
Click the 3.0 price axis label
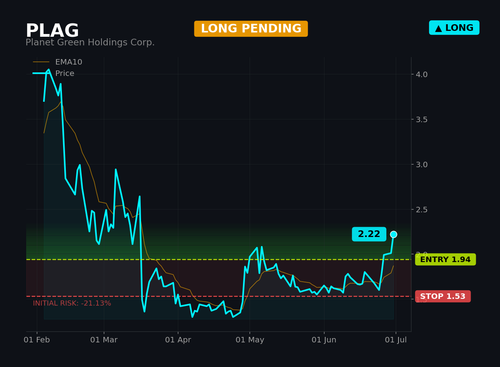(422, 164)
